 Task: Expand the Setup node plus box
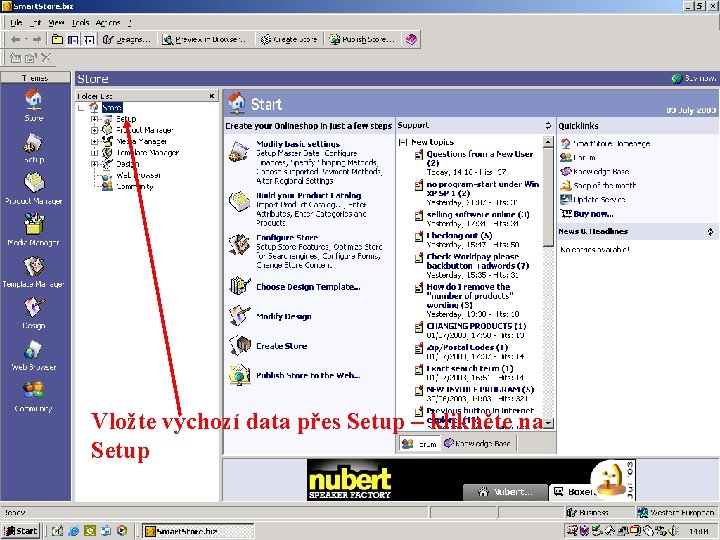(94, 119)
